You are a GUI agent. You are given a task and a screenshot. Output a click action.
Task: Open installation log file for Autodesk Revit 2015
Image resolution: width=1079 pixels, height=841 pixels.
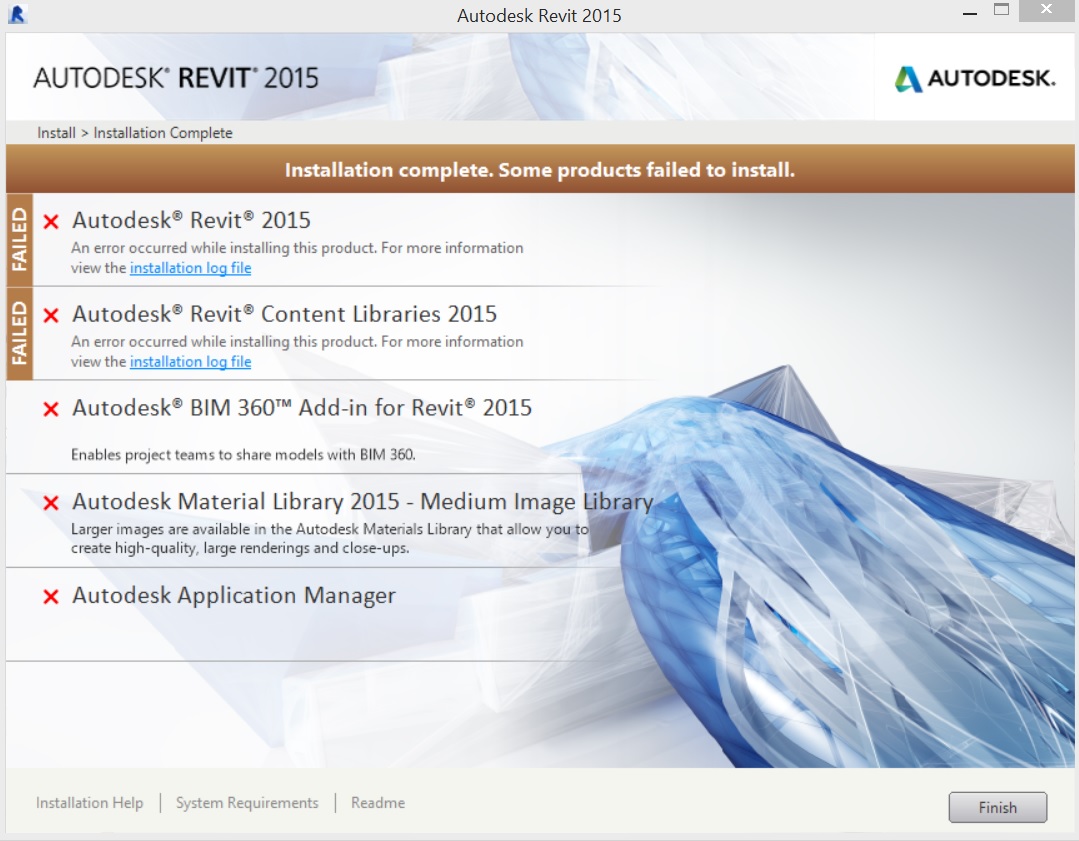point(191,268)
